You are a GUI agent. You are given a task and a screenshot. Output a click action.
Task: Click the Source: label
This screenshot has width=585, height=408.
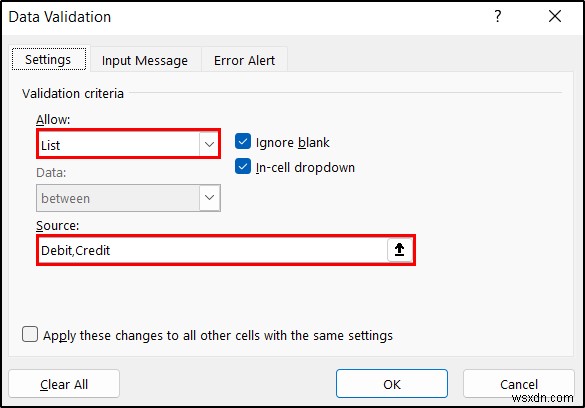[x=57, y=226]
